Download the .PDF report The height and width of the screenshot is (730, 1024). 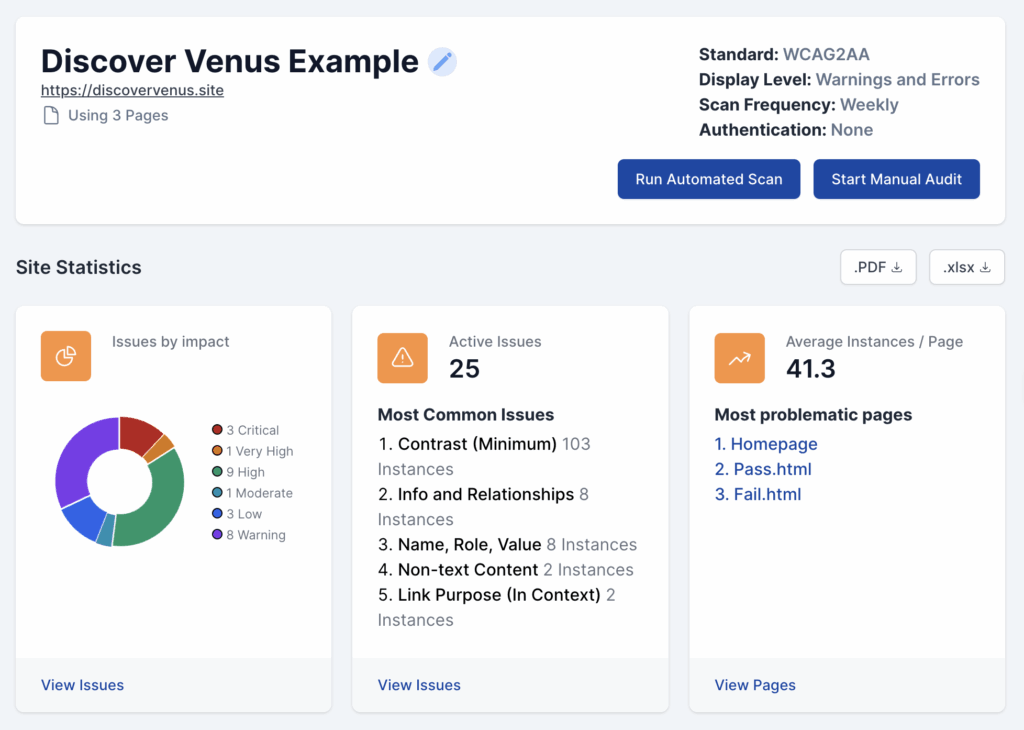[878, 267]
